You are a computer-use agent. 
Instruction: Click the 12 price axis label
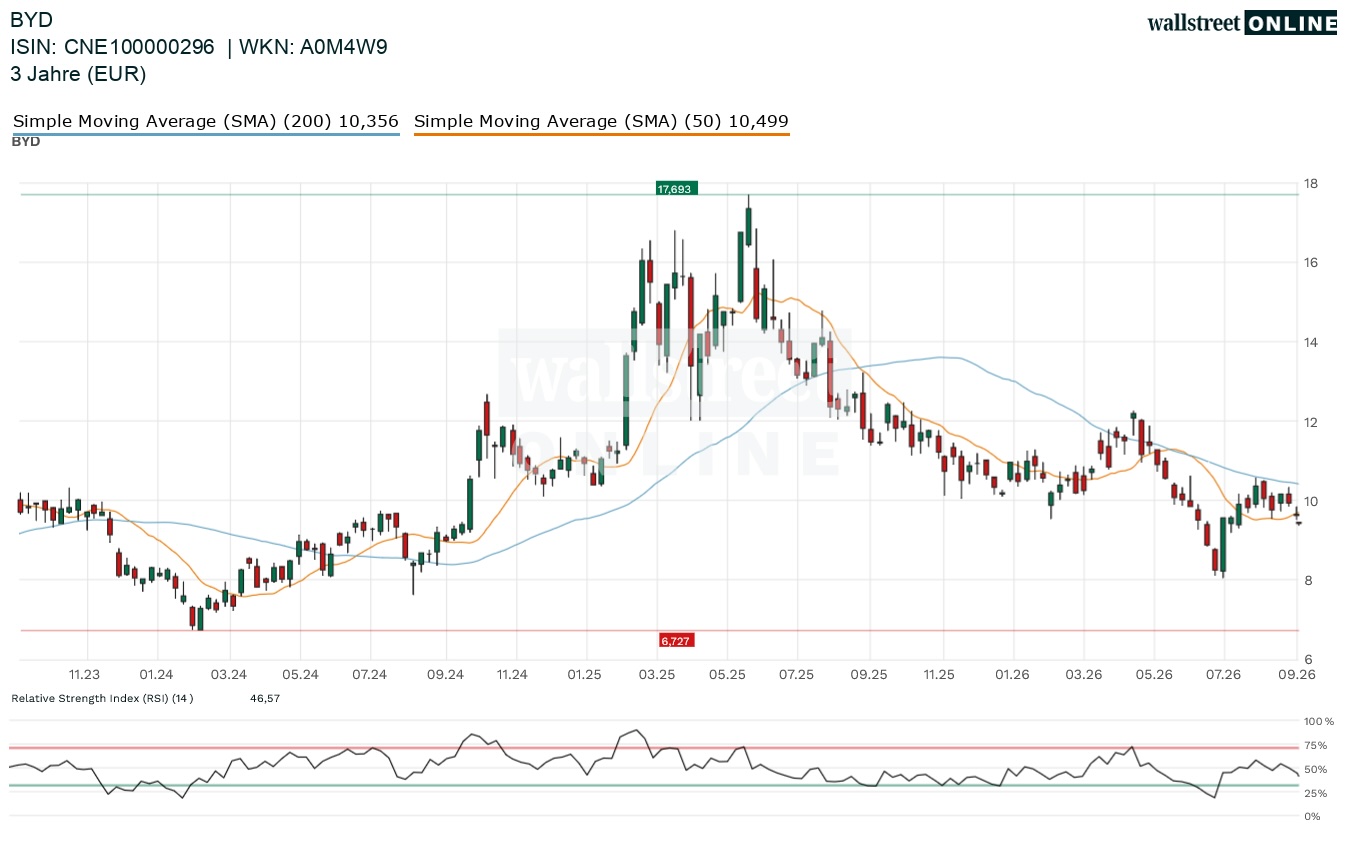tap(1310, 422)
